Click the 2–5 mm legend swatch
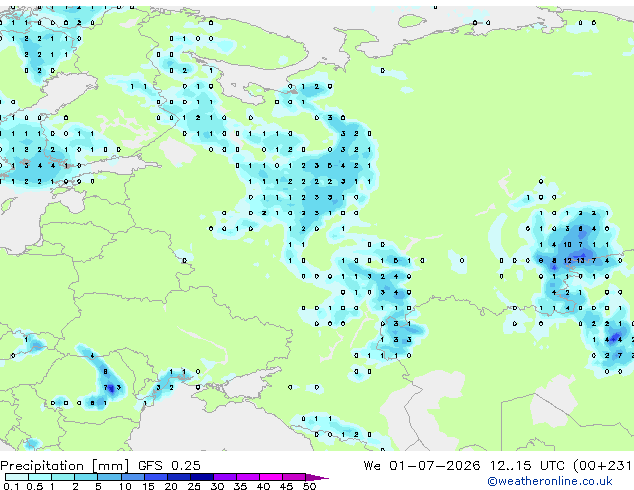This screenshot has height=490, width=634. pyautogui.click(x=86, y=477)
